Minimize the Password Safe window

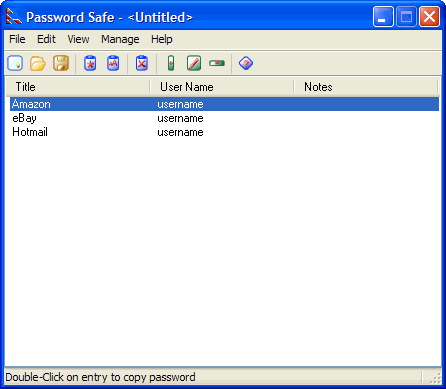click(x=383, y=17)
